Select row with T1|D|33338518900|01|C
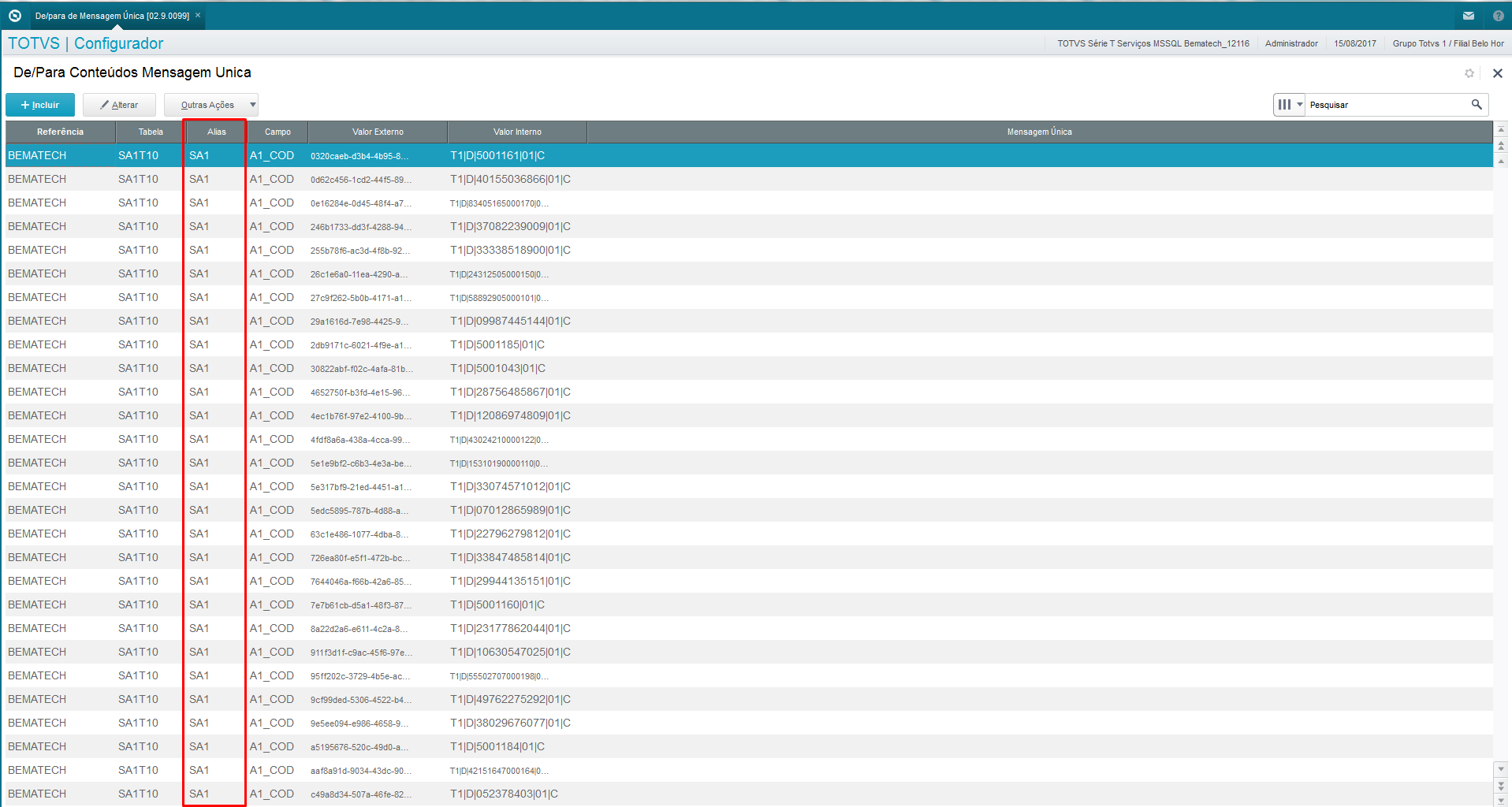Viewport: 1512px width, 807px height. point(749,250)
